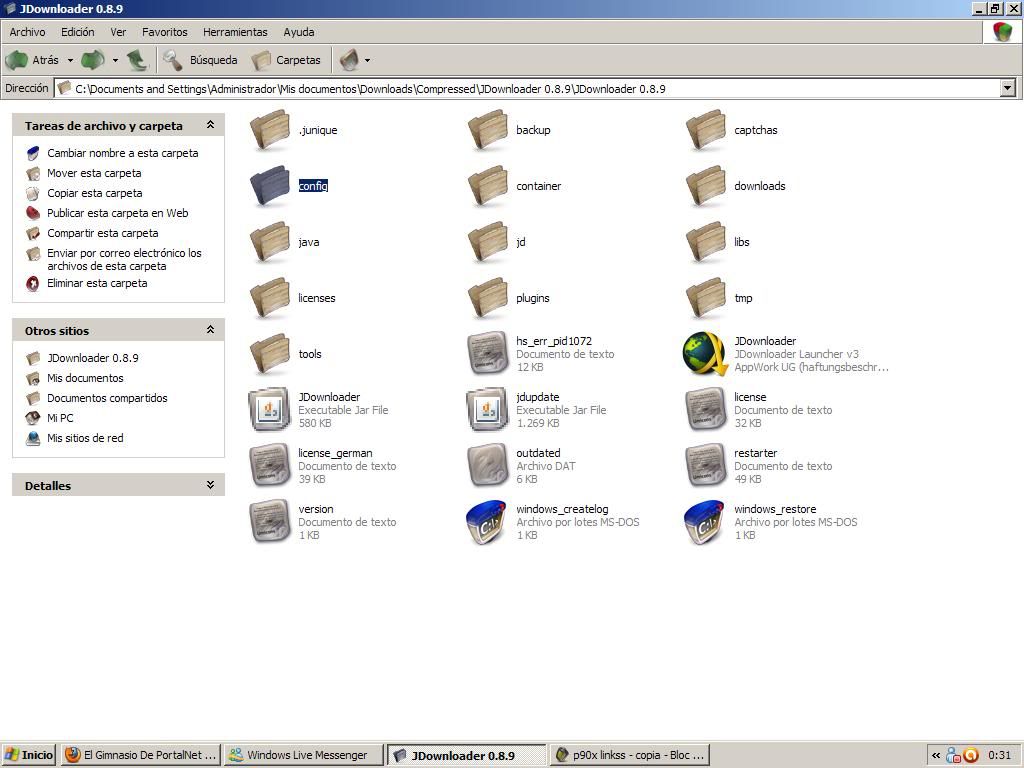Screen dimensions: 1024x768
Task: Open the Inicio start button
Action: point(29,755)
